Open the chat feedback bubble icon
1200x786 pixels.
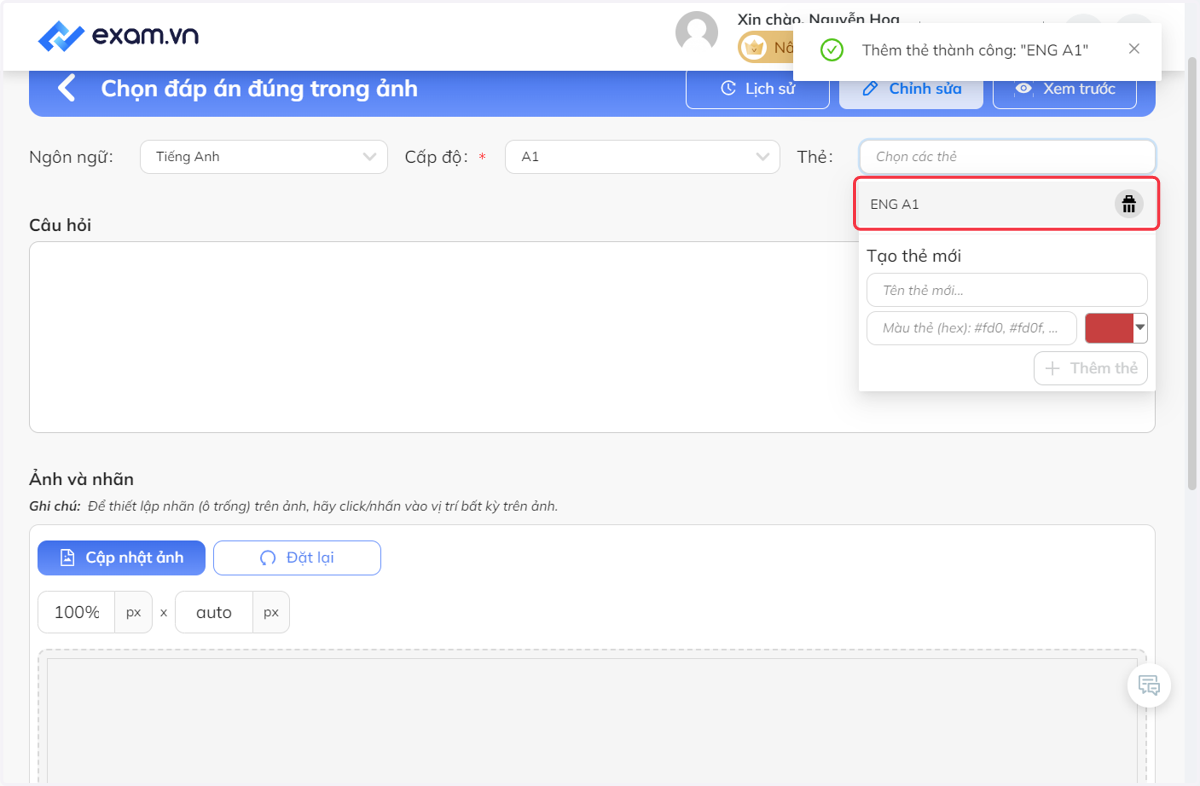[x=1149, y=686]
